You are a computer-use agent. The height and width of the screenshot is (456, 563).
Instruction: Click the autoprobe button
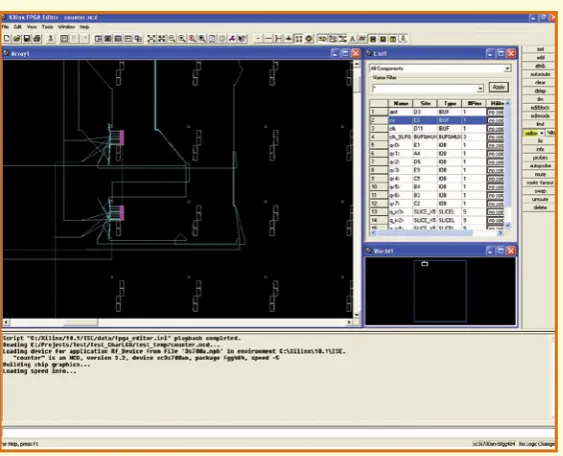[x=540, y=166]
